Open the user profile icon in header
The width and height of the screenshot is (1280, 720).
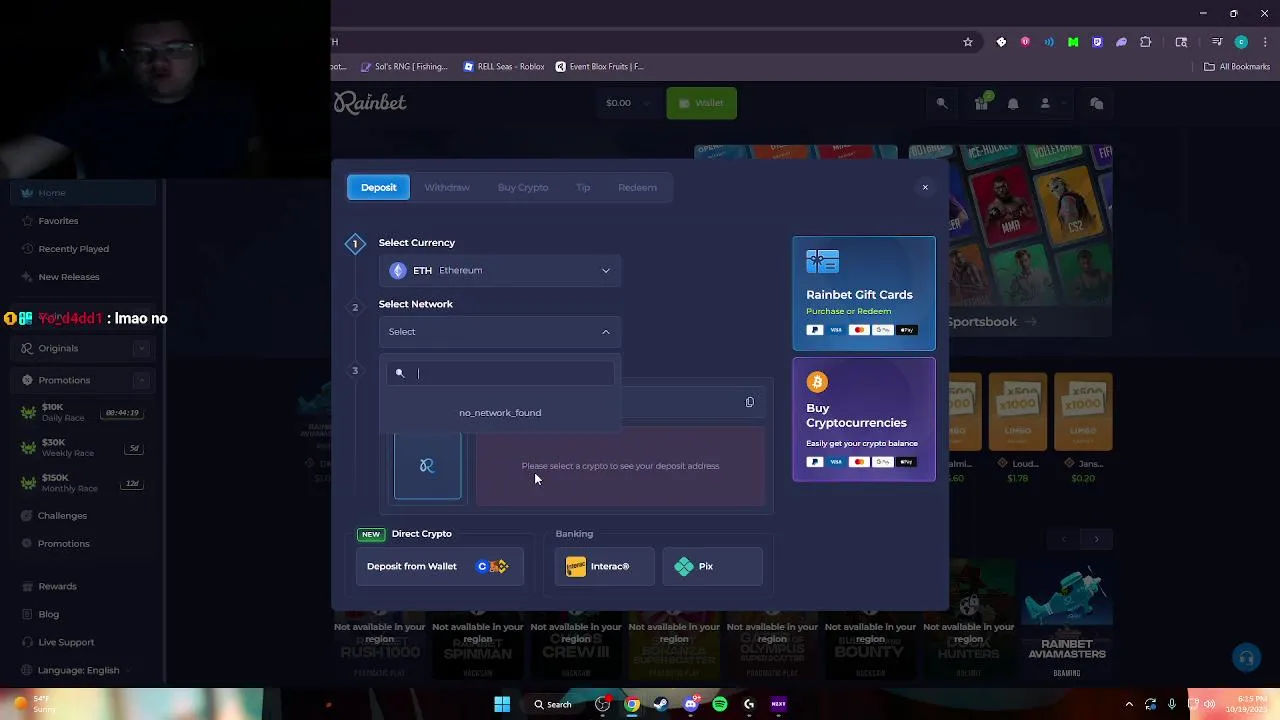1045,103
